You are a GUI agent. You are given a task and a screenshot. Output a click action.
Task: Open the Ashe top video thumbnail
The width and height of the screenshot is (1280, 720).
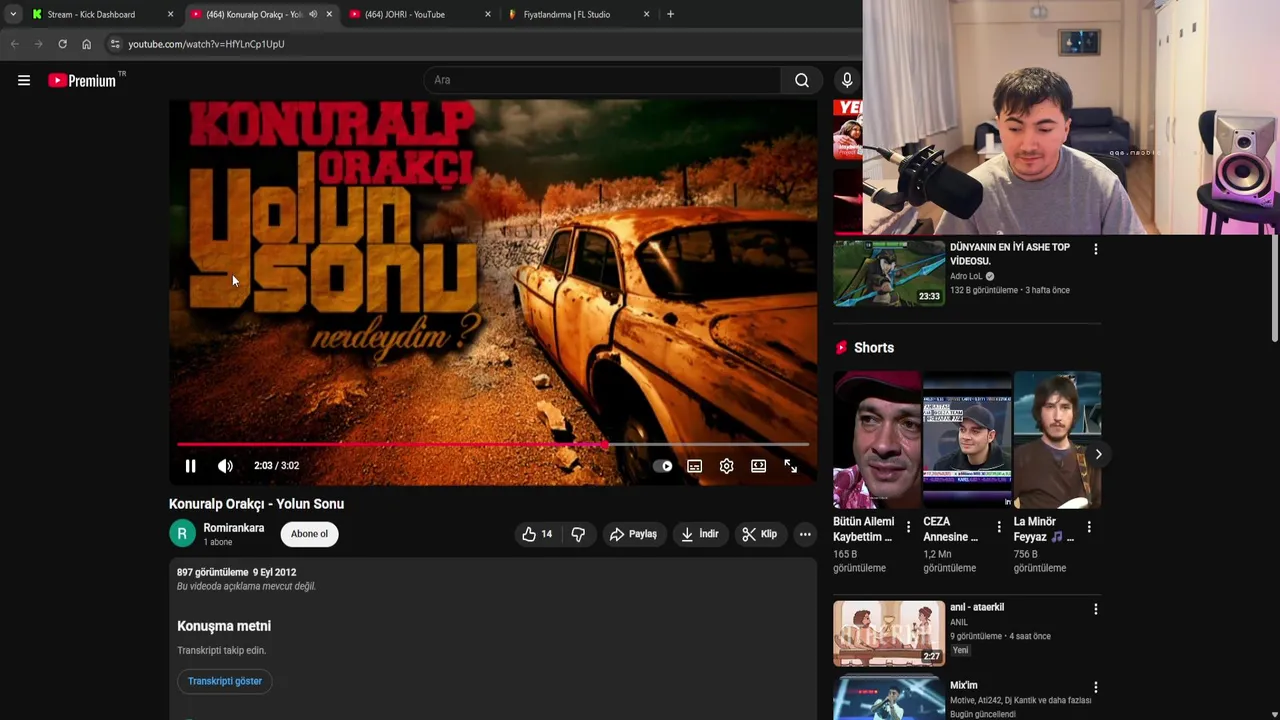[x=889, y=272]
